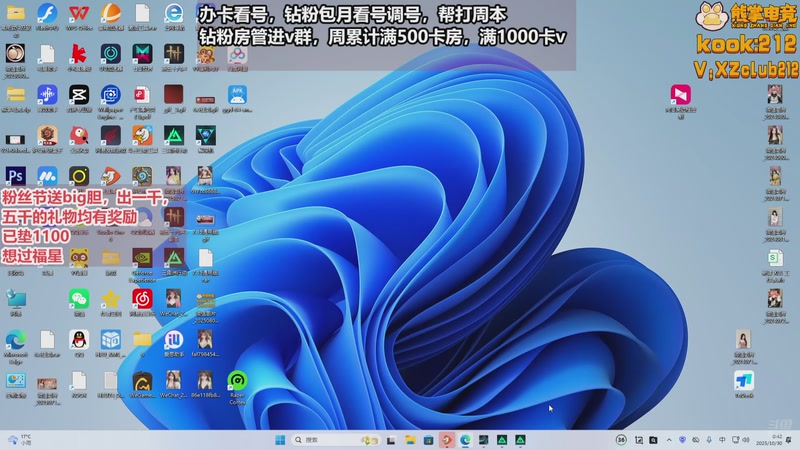Open the Flash shortcut on the desktop
This screenshot has height=450, width=800.
[x=47, y=14]
